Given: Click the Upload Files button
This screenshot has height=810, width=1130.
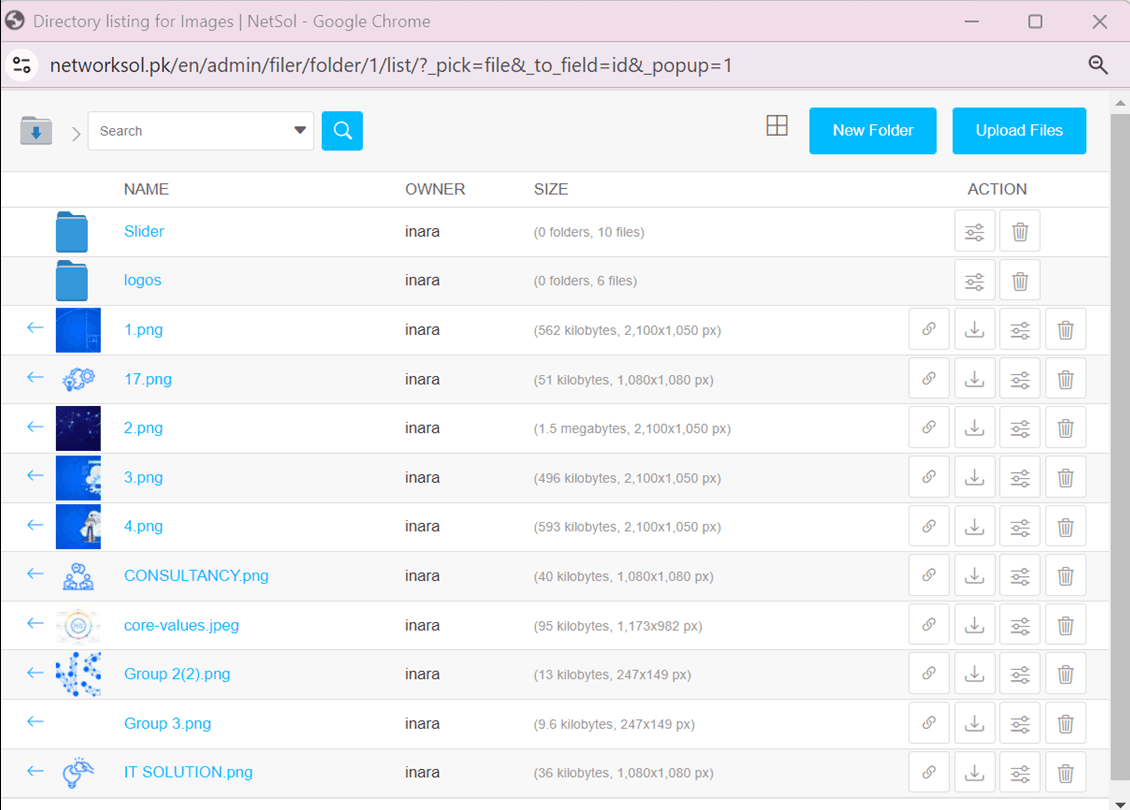Looking at the screenshot, I should (x=1019, y=130).
